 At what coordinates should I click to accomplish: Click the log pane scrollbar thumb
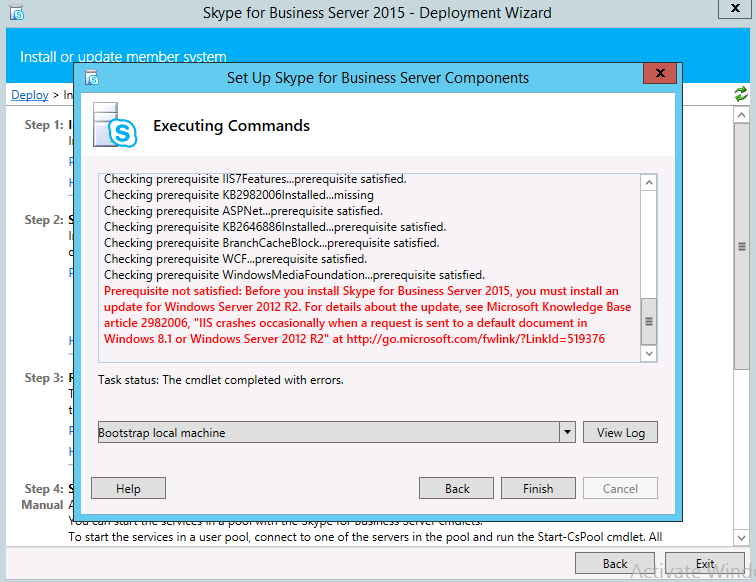click(x=649, y=322)
